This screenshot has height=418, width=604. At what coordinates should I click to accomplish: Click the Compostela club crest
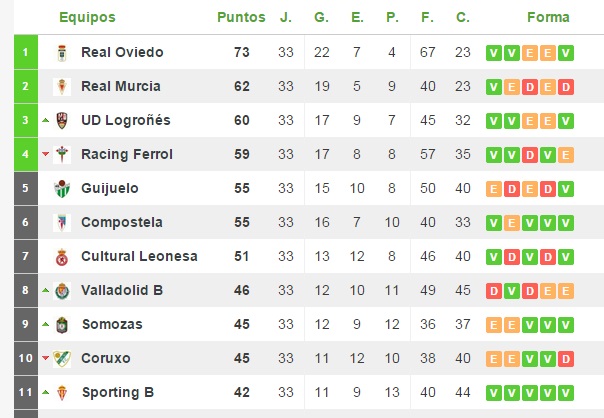click(x=62, y=223)
